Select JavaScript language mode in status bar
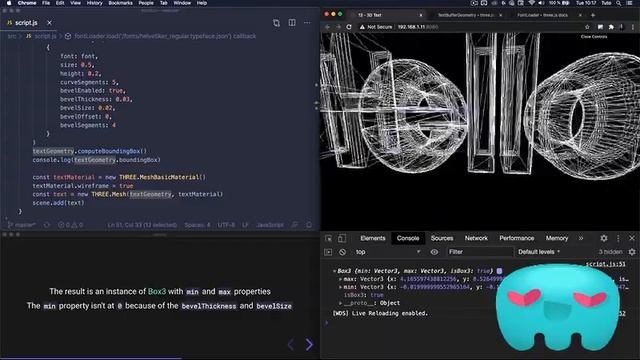 click(269, 225)
